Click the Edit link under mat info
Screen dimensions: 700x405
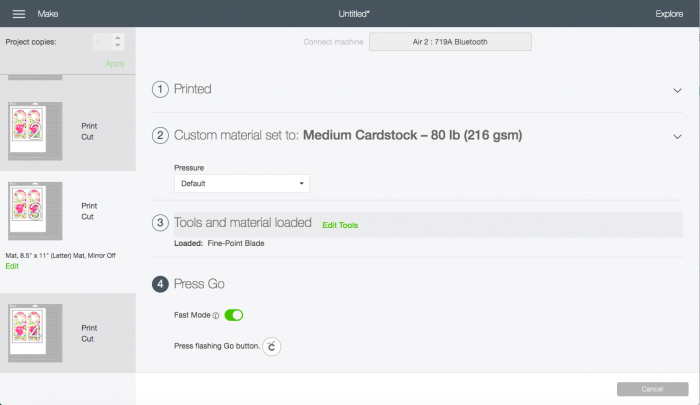tap(12, 266)
